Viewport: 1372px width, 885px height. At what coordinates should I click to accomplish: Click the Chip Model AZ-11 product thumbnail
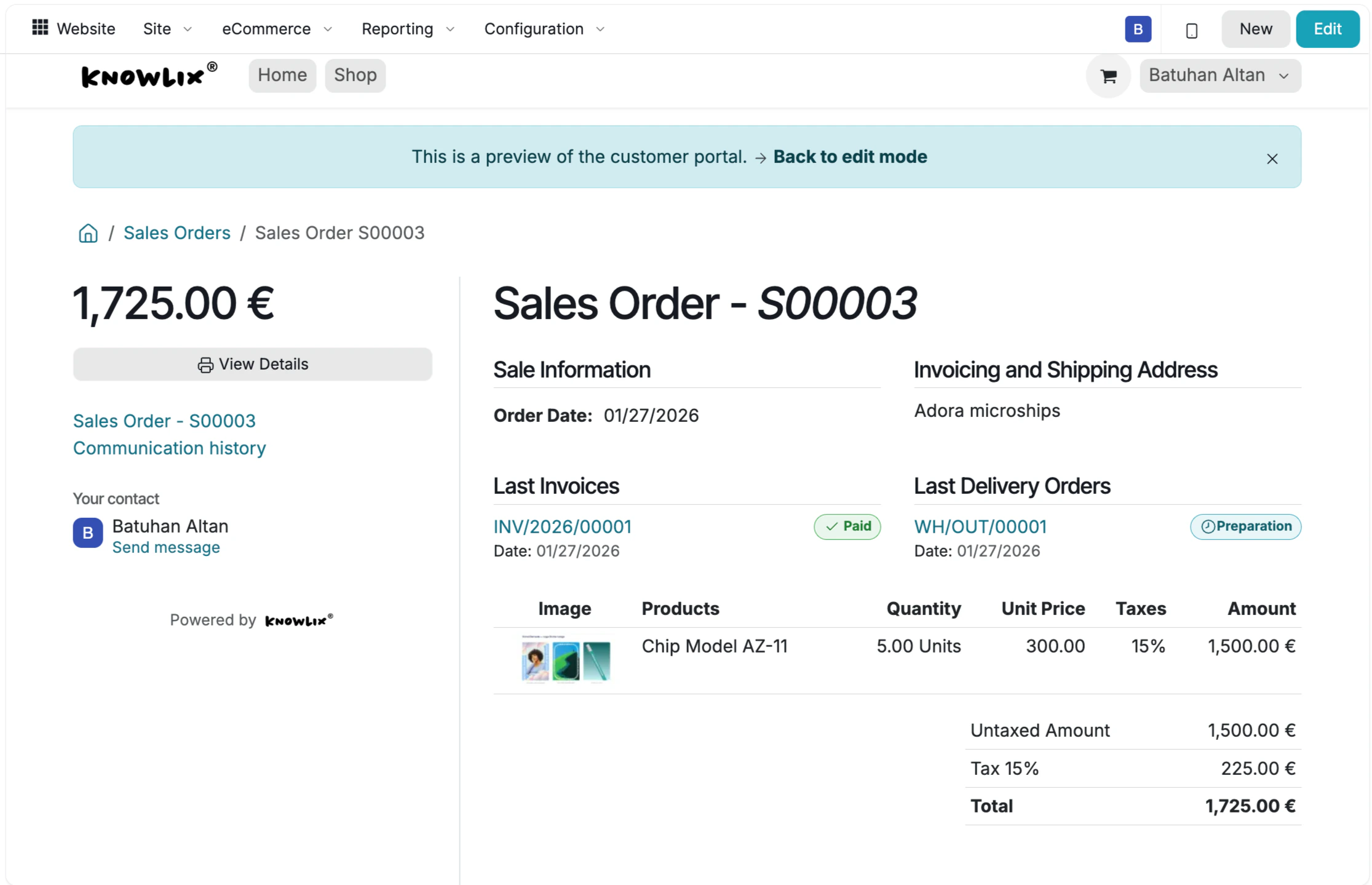tap(564, 660)
